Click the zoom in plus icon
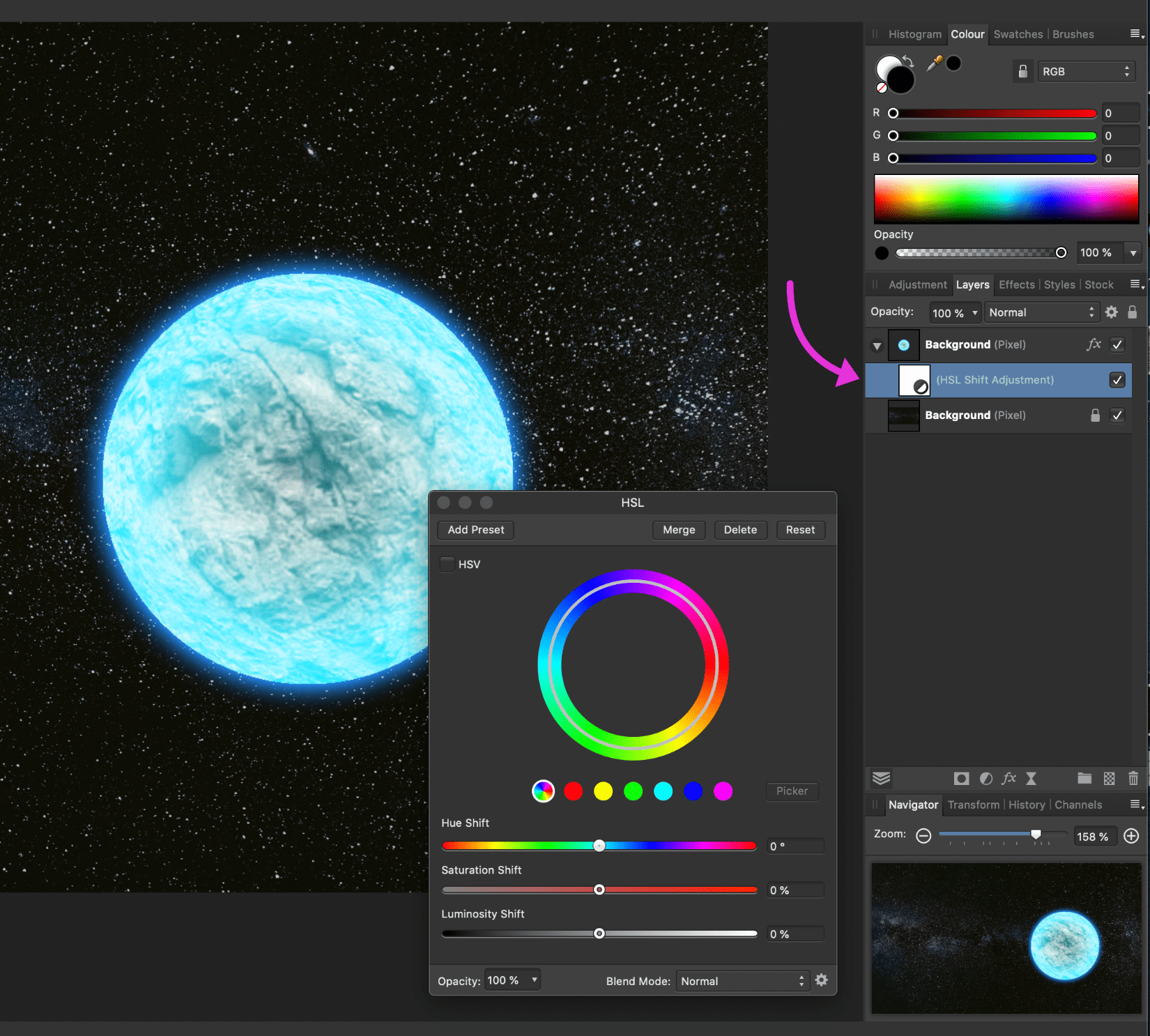The image size is (1150, 1036). click(1131, 836)
